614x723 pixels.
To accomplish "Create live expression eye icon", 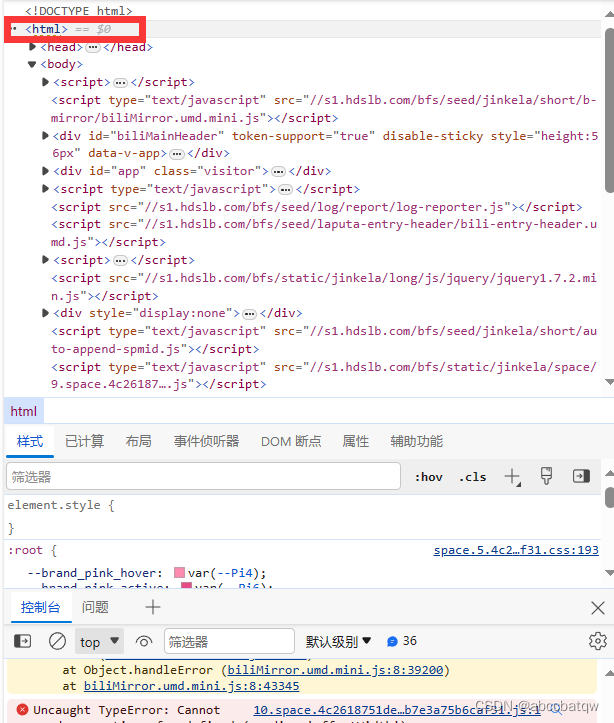I will [144, 641].
